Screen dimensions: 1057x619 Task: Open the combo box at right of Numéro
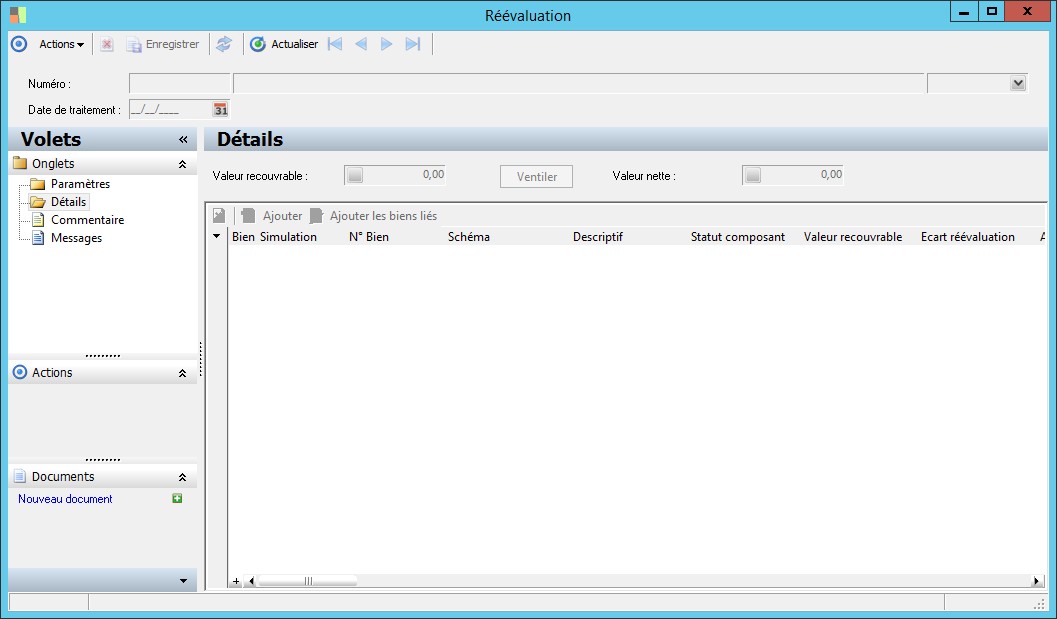tap(1018, 84)
